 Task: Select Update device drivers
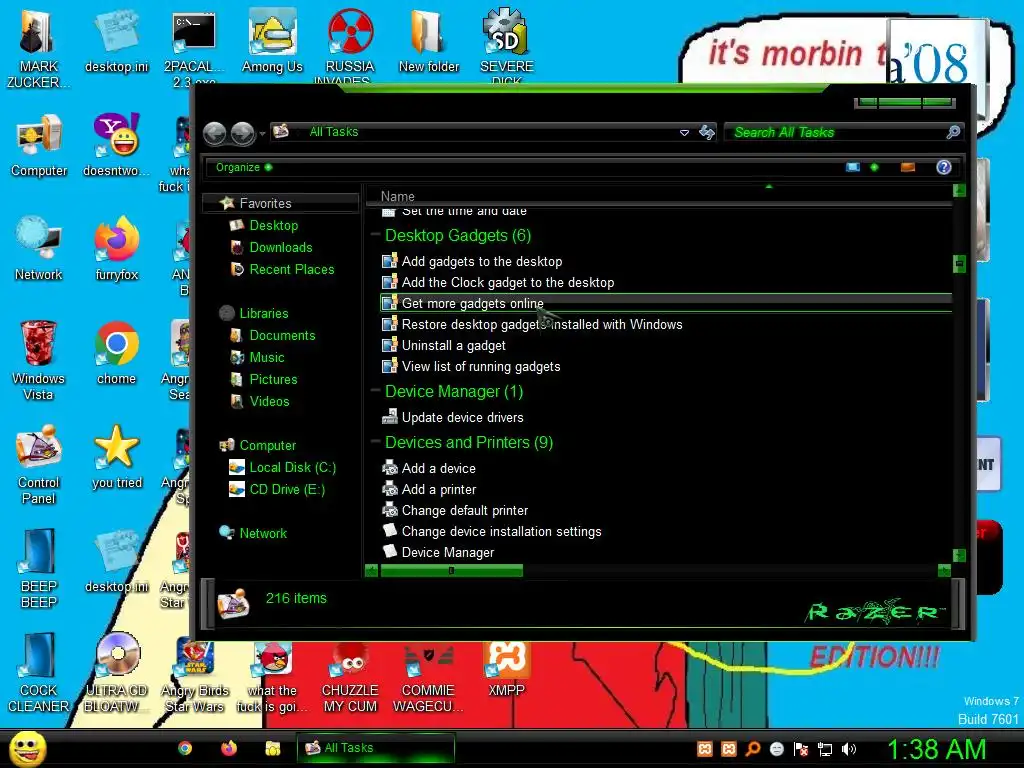(x=462, y=417)
